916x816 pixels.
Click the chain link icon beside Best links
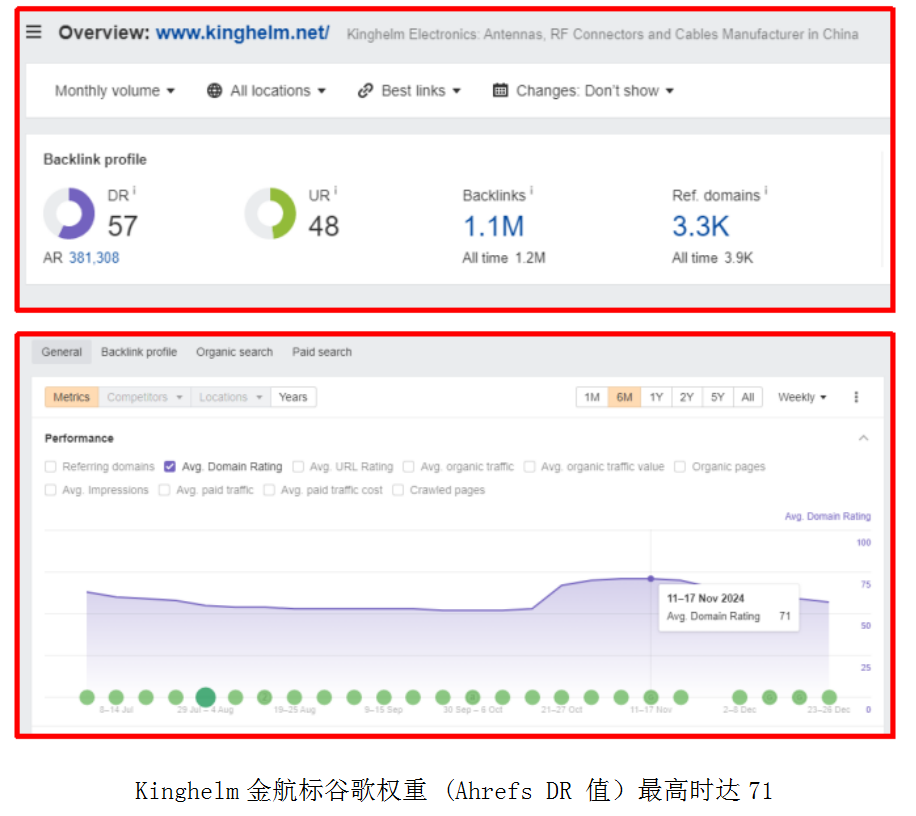click(x=365, y=91)
